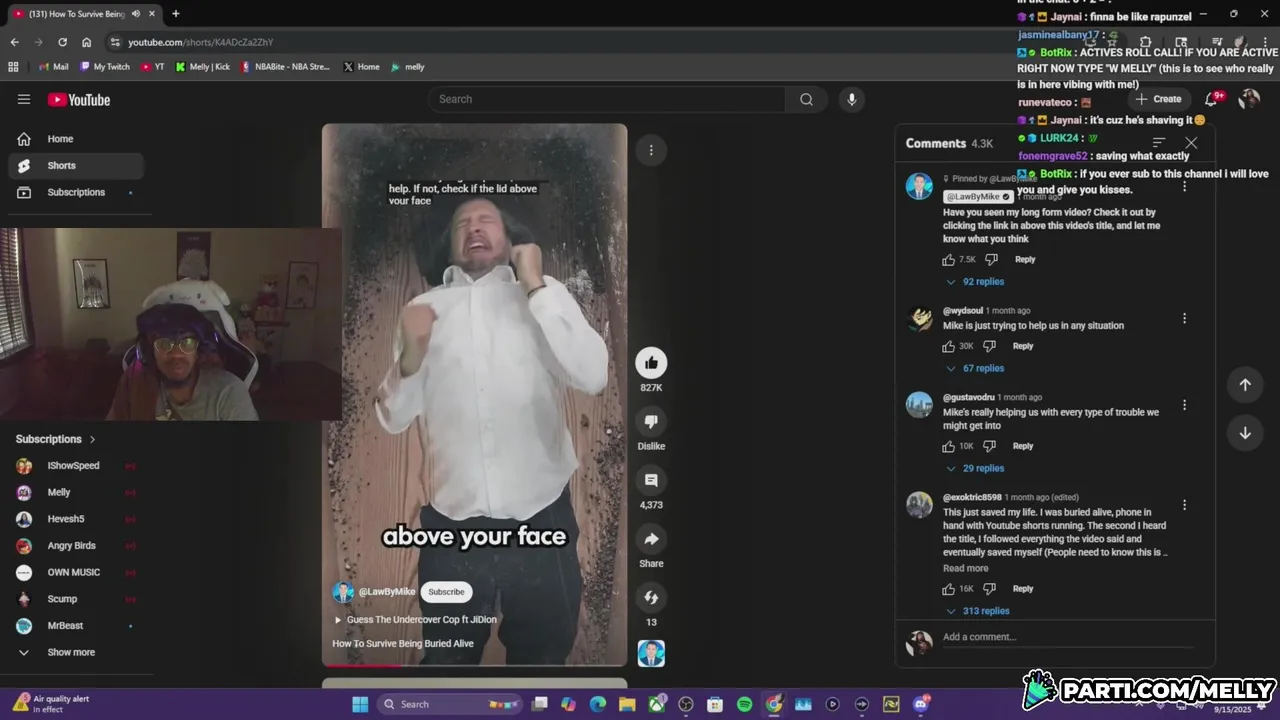Reply to the @gustavodru comment
The height and width of the screenshot is (720, 1280).
point(1022,446)
